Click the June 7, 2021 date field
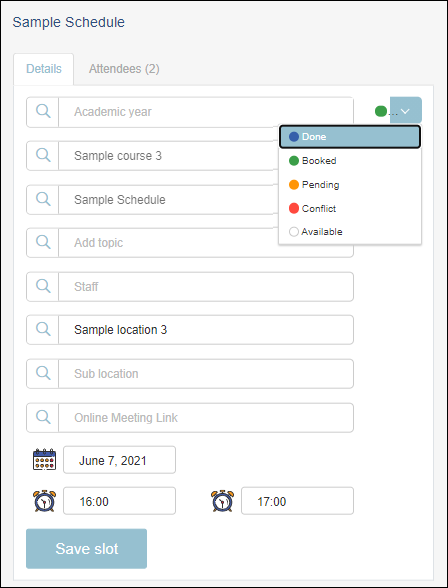 [119, 460]
